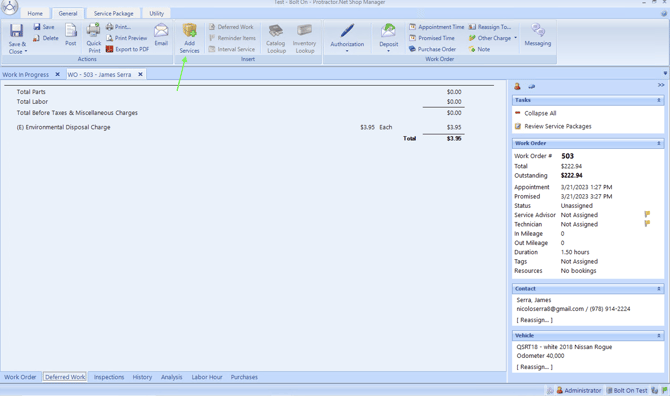Insert Deferred Work item

click(x=231, y=27)
